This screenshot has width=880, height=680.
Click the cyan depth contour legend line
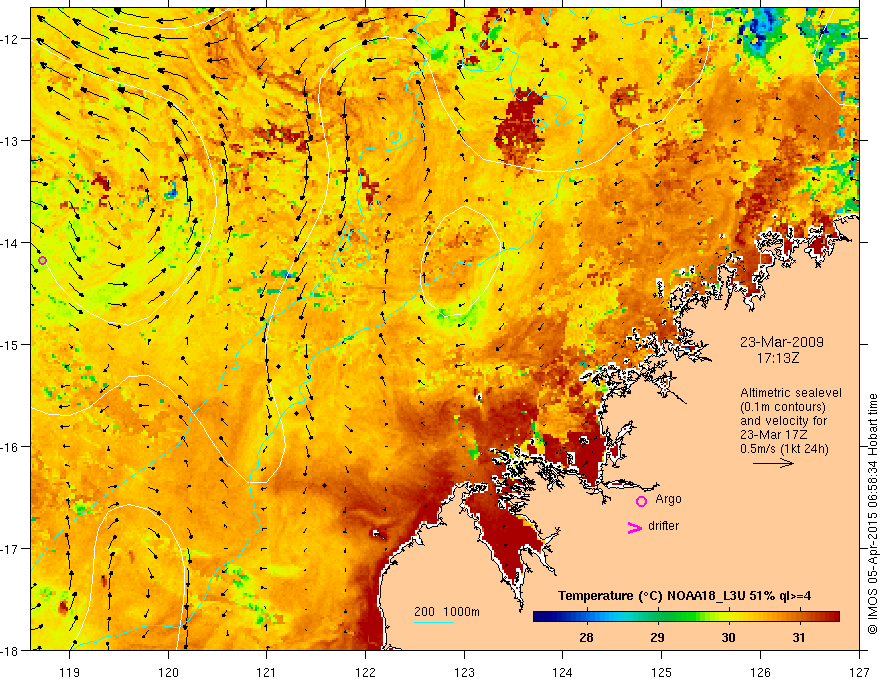click(x=434, y=622)
